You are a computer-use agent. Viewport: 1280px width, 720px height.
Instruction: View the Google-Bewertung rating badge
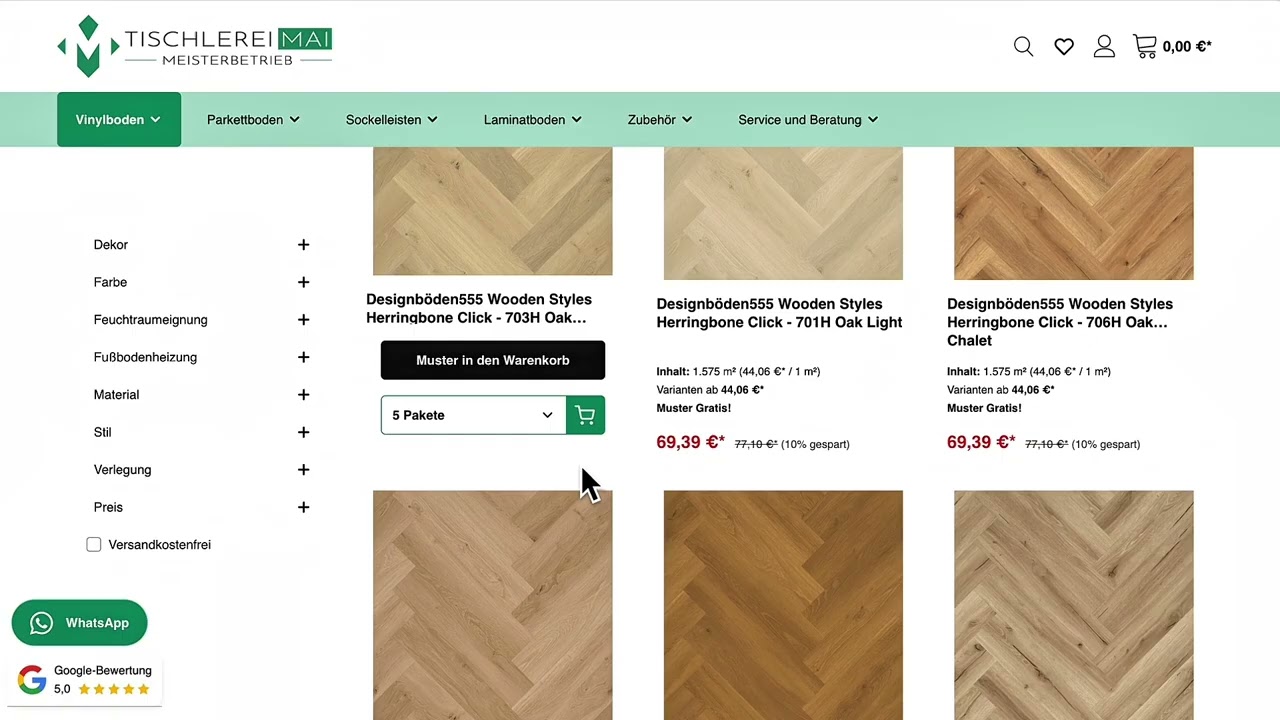click(x=85, y=680)
